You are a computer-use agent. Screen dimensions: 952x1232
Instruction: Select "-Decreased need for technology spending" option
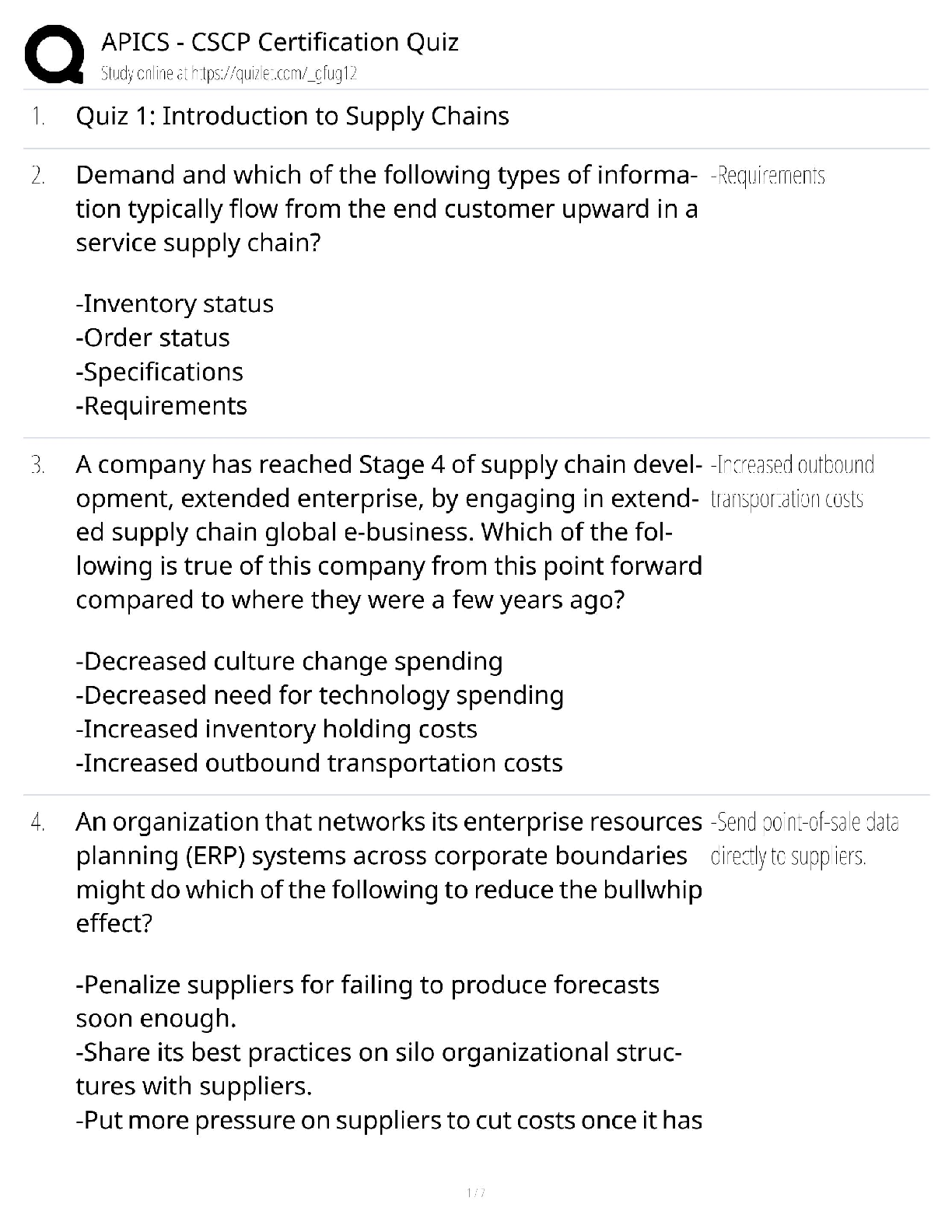coord(320,695)
